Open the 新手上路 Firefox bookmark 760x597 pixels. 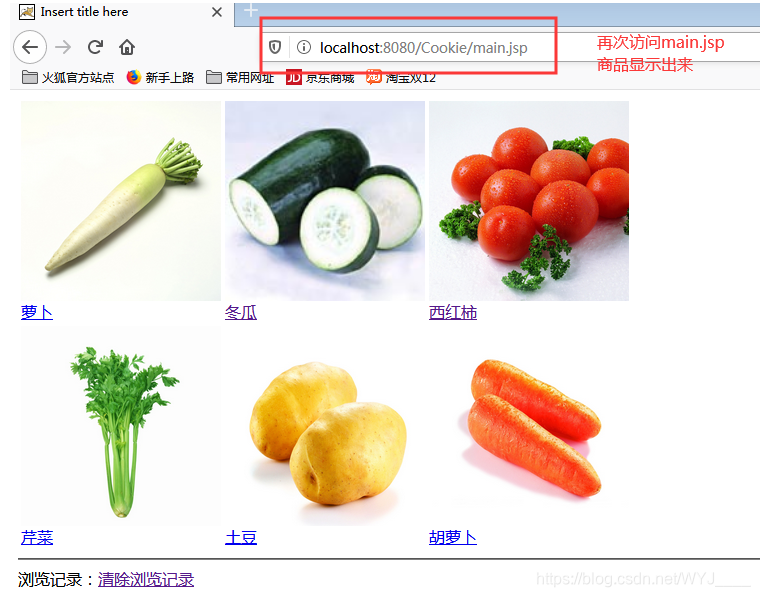click(160, 78)
